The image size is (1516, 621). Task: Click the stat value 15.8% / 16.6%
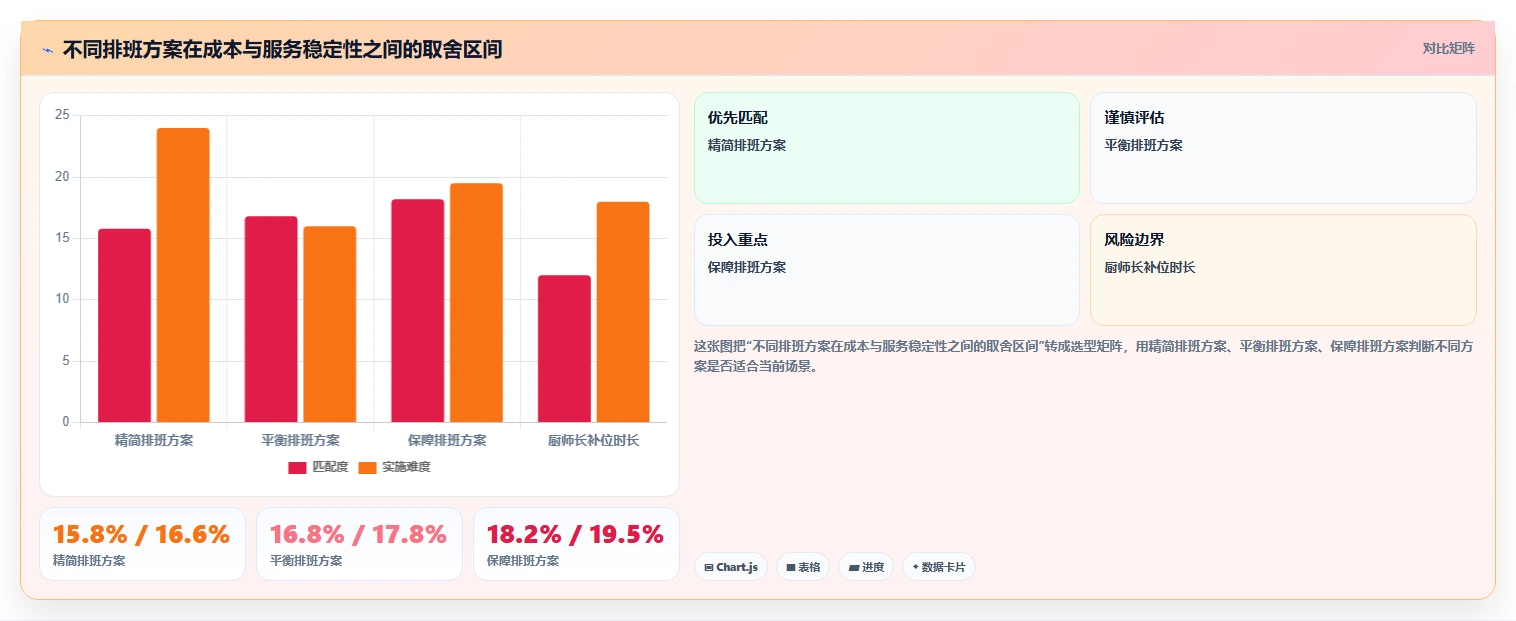[142, 535]
